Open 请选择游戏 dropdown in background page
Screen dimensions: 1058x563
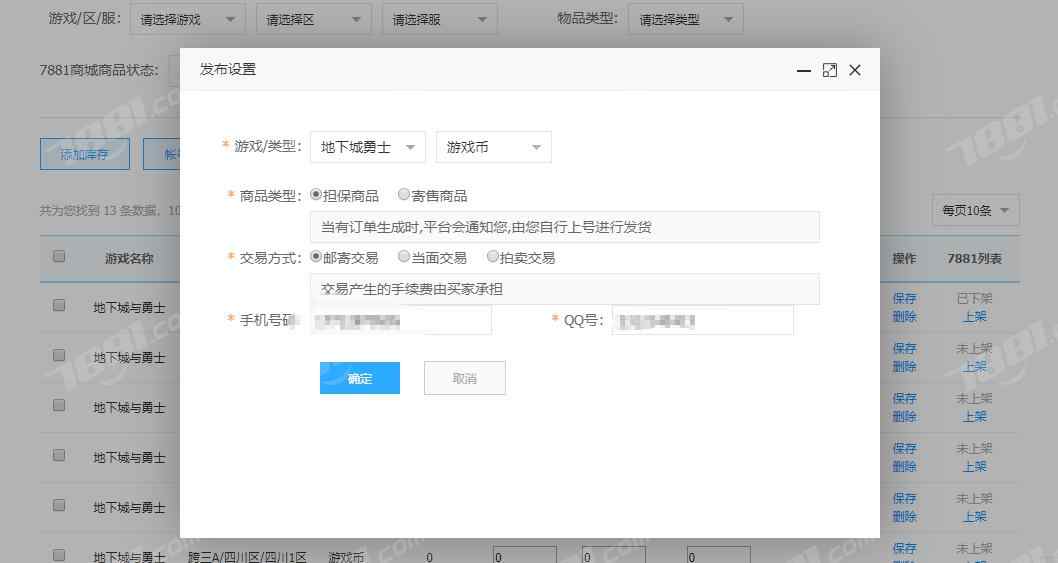[188, 20]
